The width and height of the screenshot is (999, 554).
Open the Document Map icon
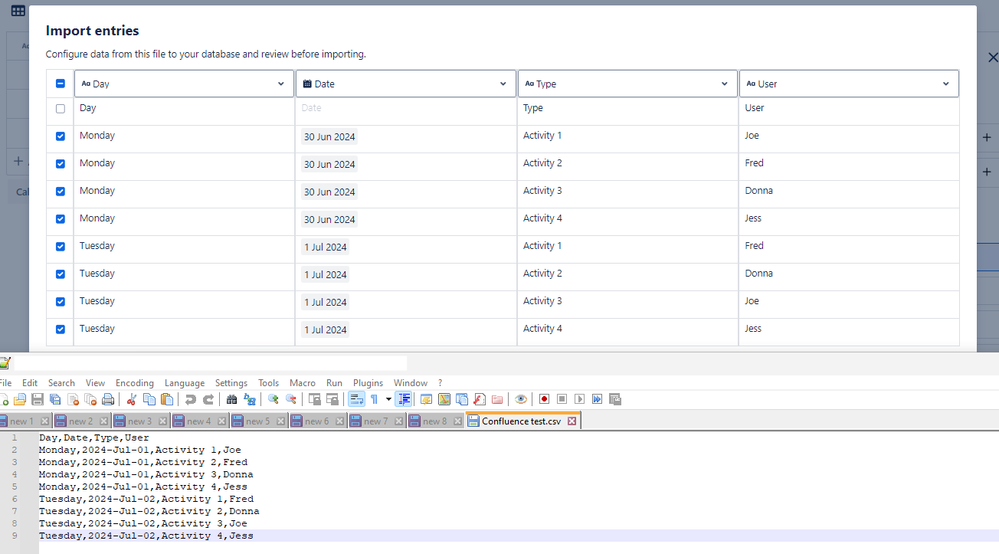[x=444, y=399]
